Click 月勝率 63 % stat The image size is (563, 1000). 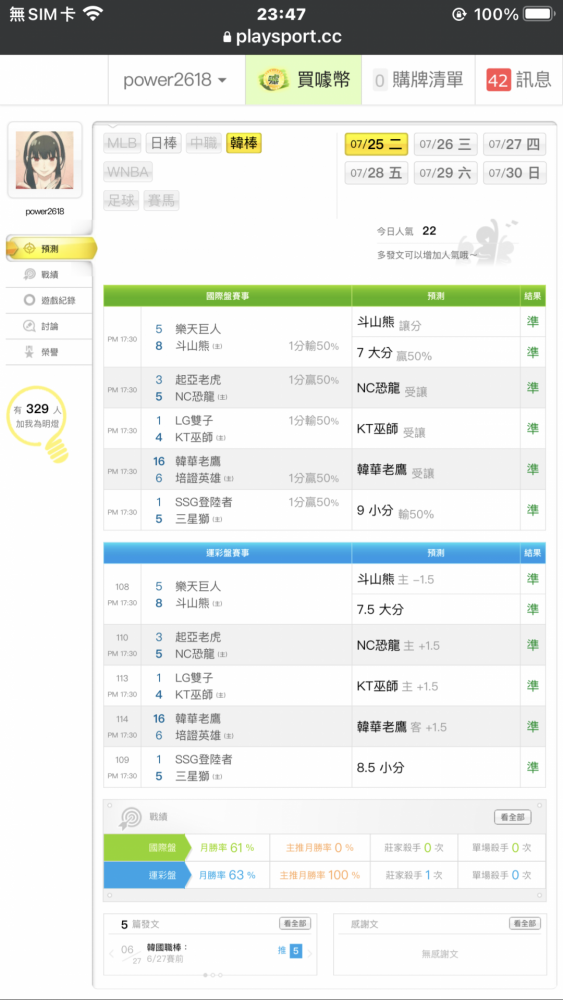coord(227,875)
